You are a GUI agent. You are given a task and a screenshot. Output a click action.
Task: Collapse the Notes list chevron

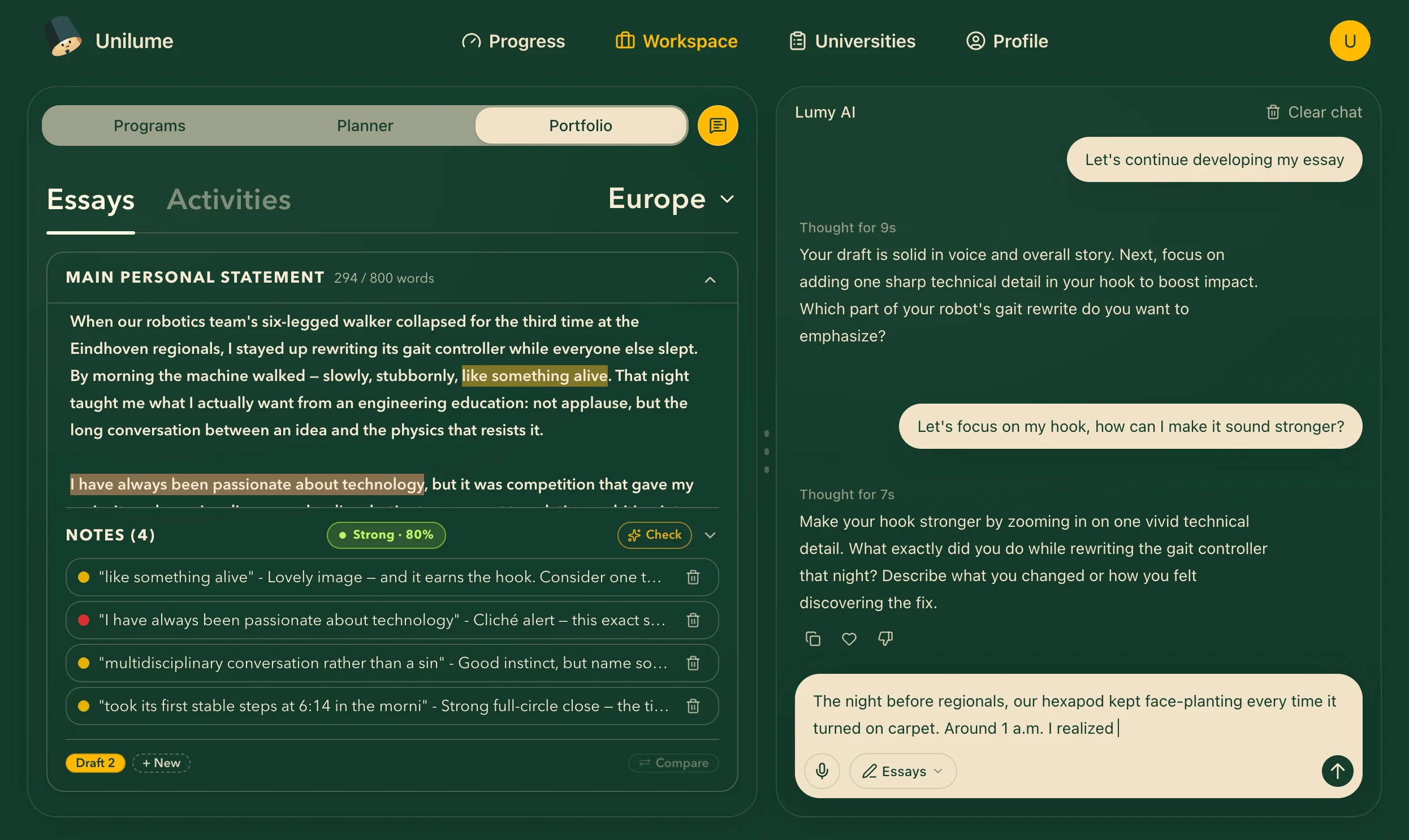pos(710,535)
